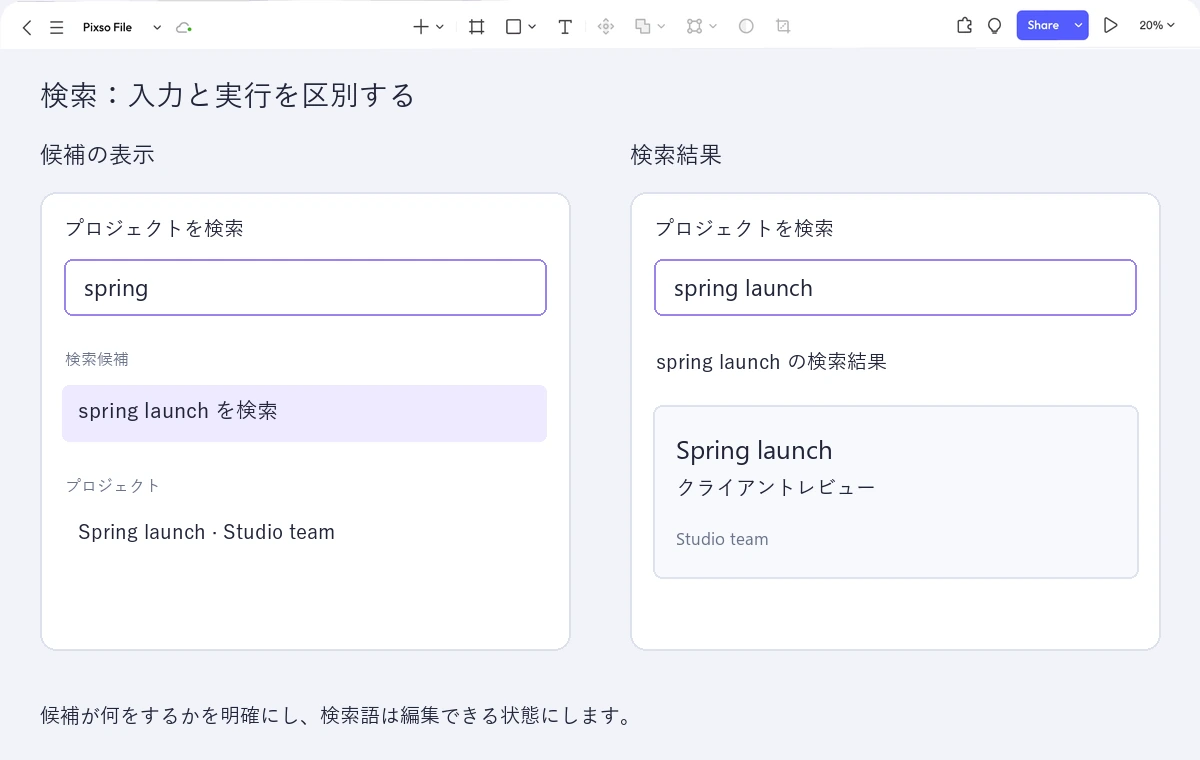Start the prototype play preview

(x=1110, y=26)
